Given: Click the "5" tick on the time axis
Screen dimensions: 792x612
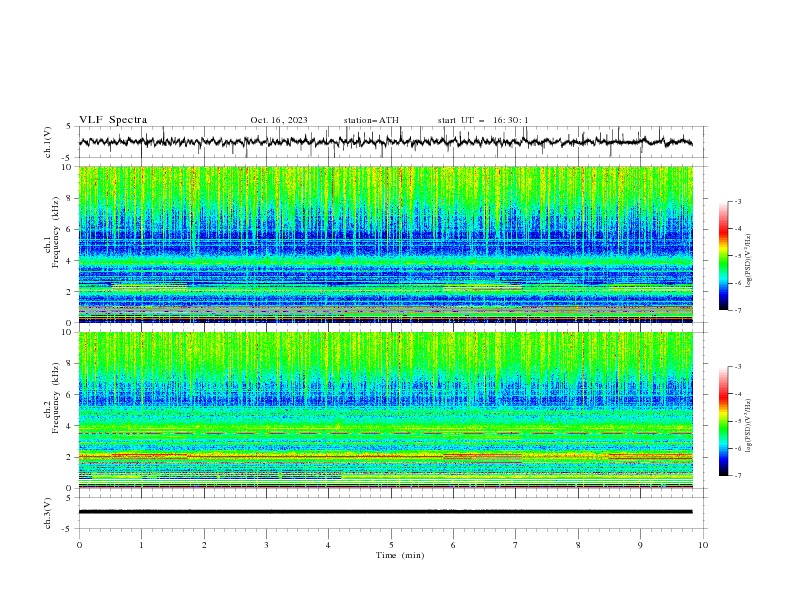Looking at the screenshot, I should (x=391, y=545).
